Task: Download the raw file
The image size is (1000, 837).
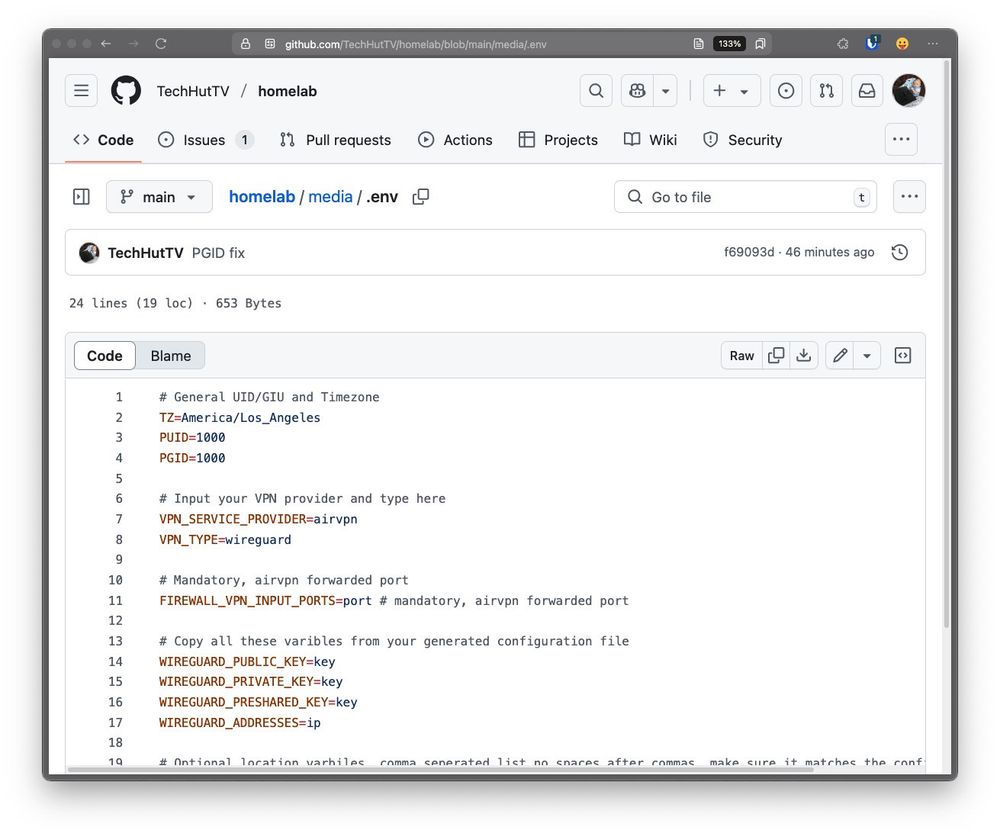Action: click(x=804, y=355)
